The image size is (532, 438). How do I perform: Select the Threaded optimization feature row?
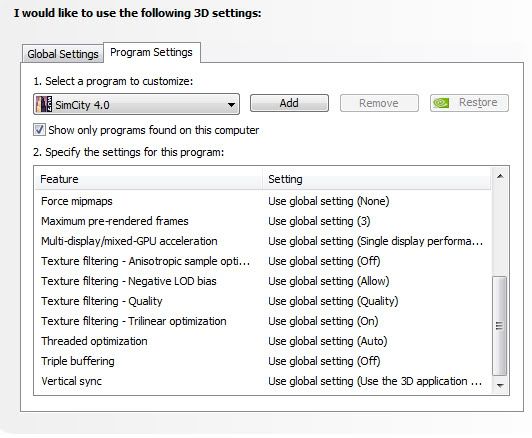[x=262, y=341]
